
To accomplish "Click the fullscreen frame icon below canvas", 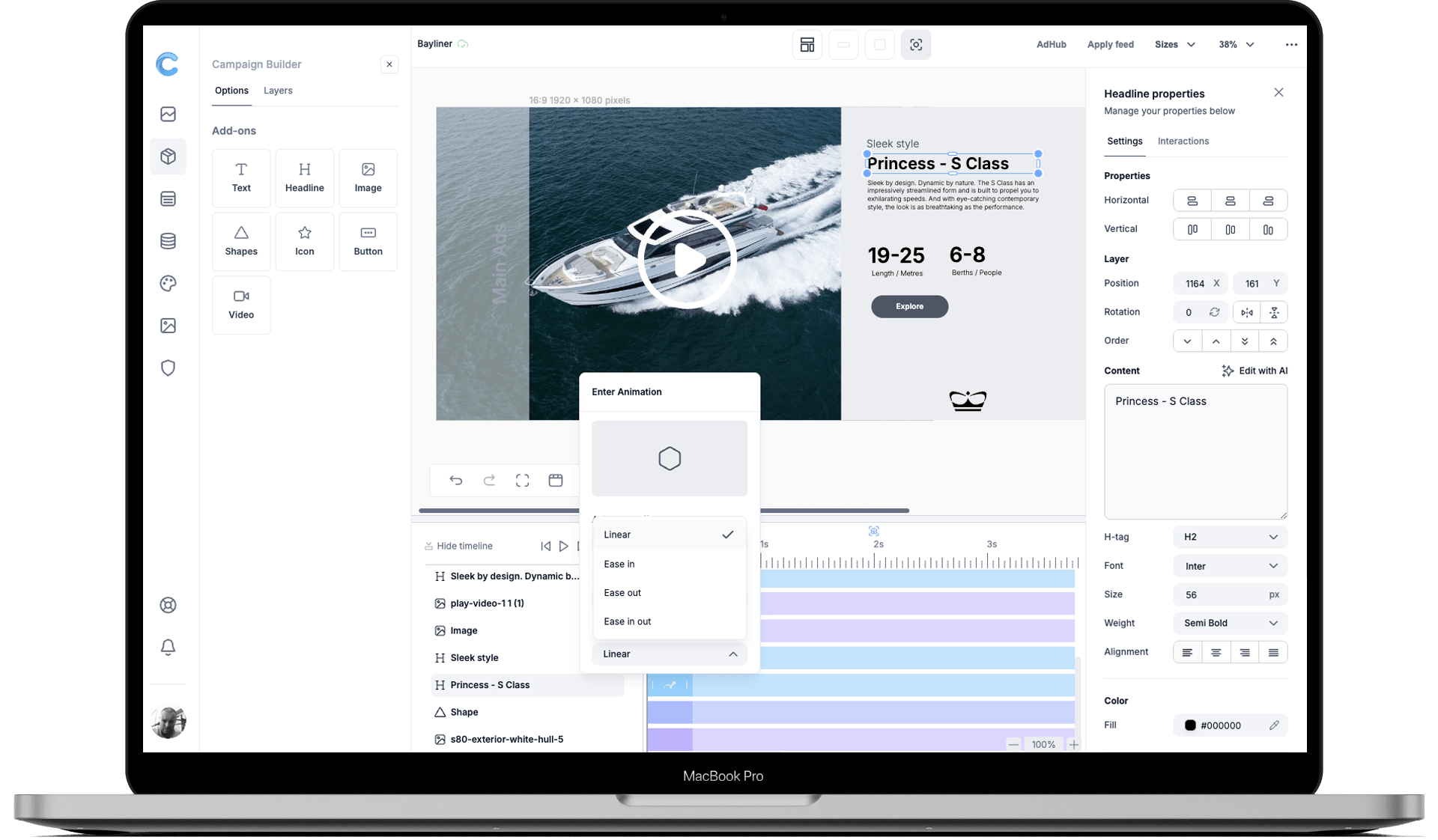I will [x=523, y=481].
